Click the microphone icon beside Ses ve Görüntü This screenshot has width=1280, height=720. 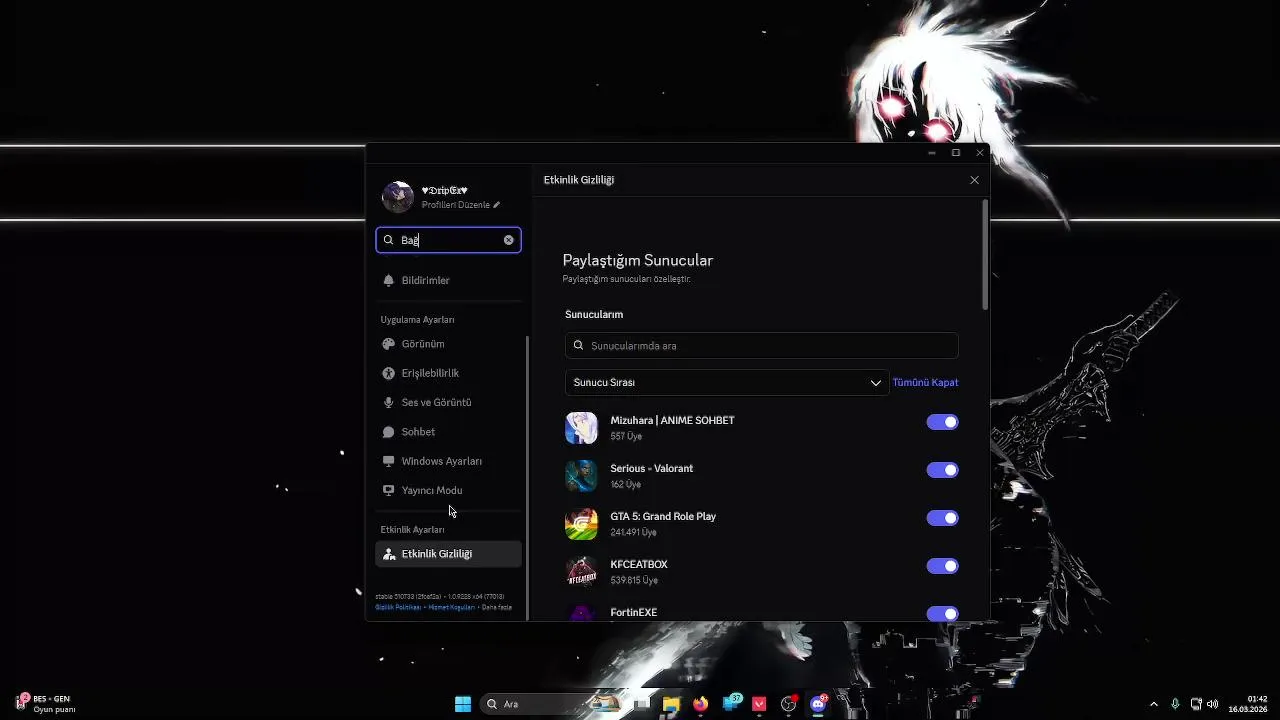pos(389,402)
